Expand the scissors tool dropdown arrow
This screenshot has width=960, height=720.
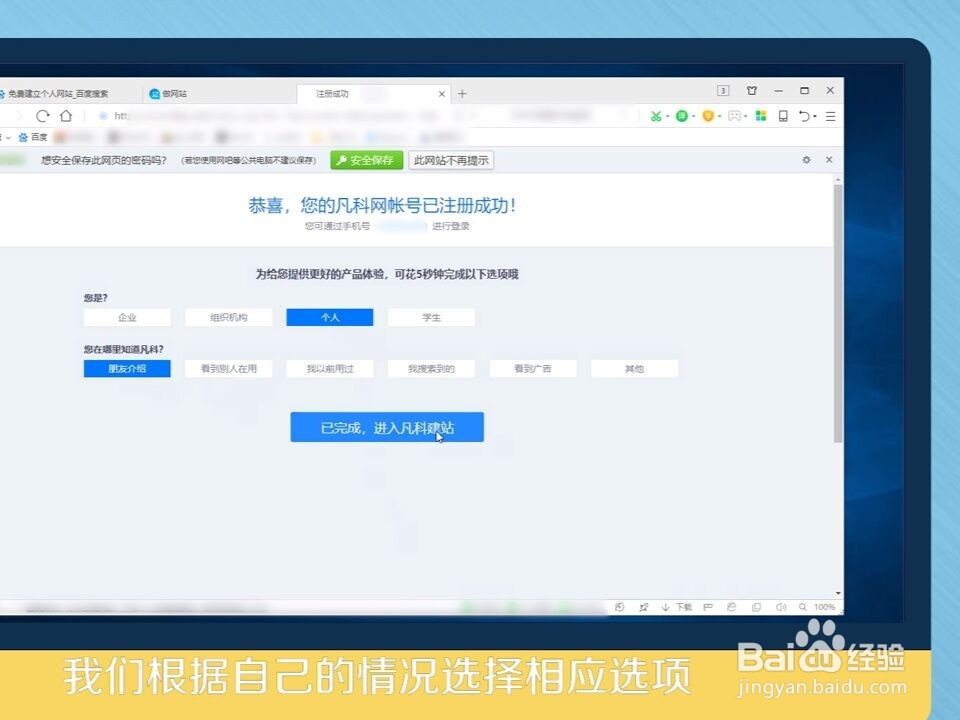667,116
